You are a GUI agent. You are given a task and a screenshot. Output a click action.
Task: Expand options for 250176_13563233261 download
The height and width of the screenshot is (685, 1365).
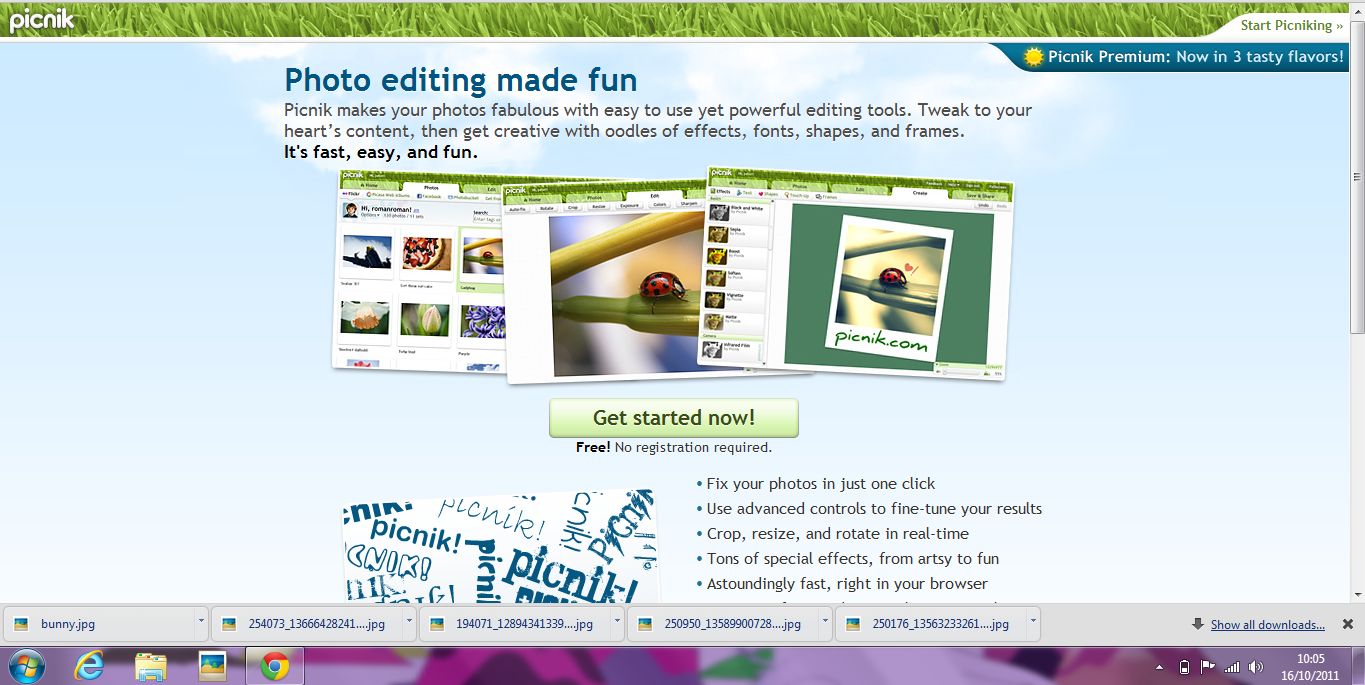click(x=1033, y=621)
